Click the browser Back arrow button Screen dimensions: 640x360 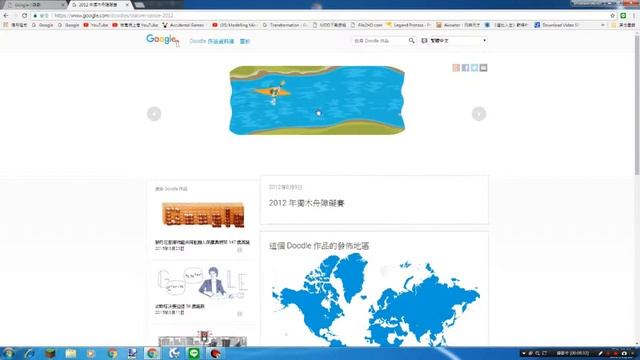[x=6, y=16]
